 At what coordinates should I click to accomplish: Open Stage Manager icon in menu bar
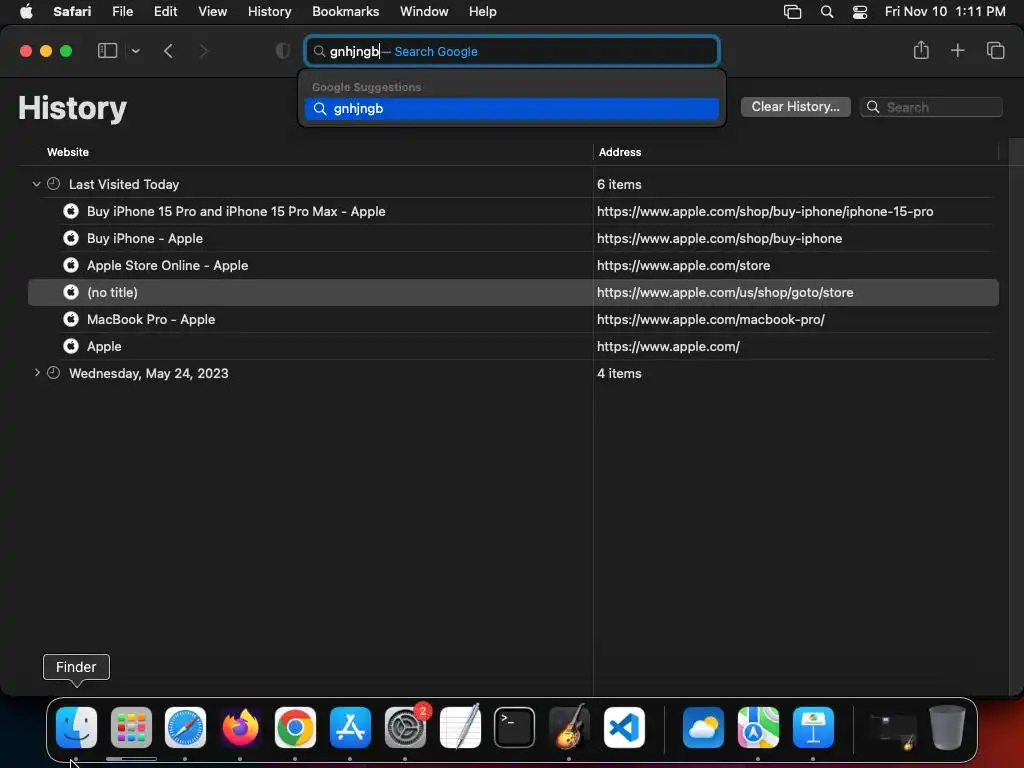click(792, 12)
